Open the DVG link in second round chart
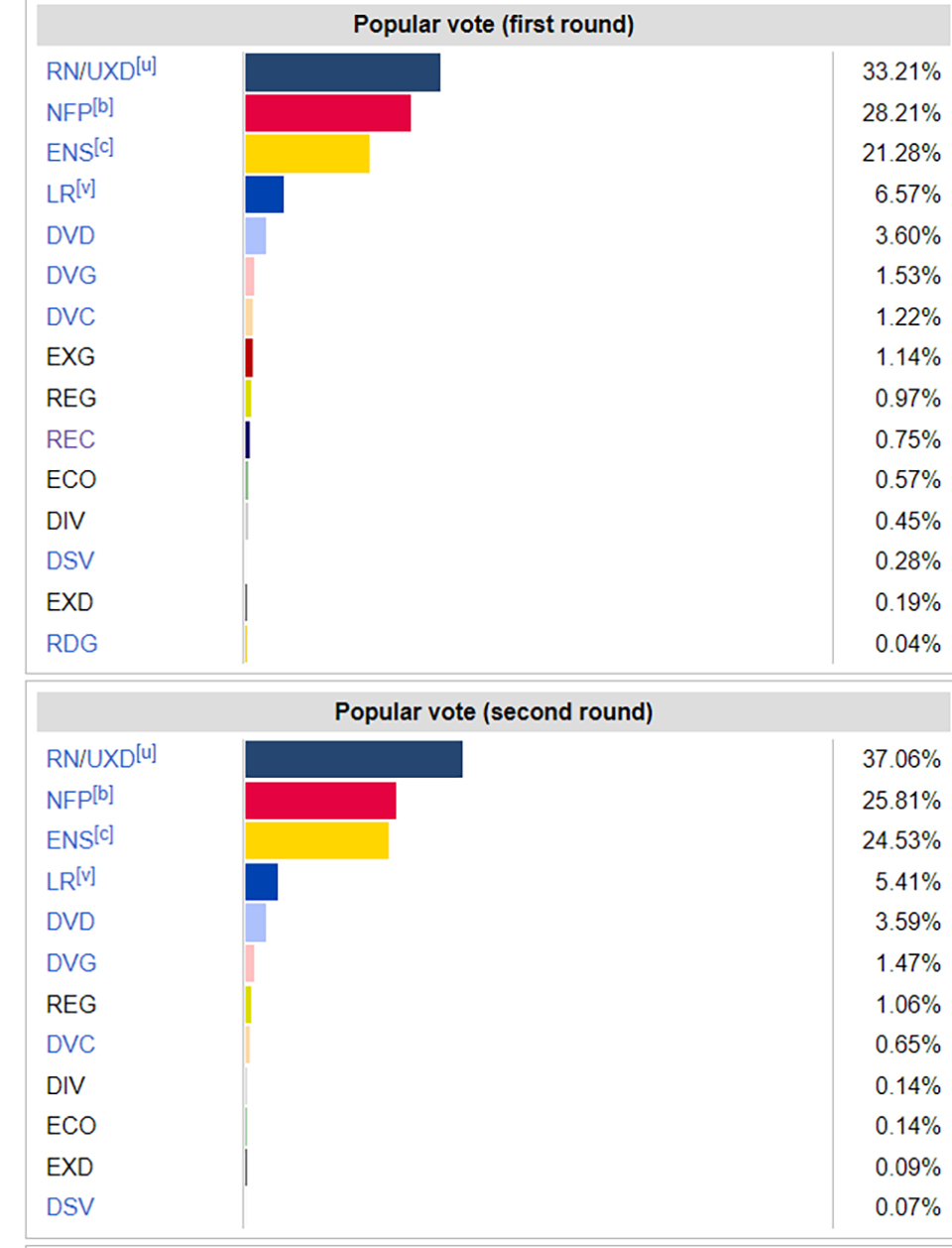The image size is (952, 1248). (x=70, y=963)
